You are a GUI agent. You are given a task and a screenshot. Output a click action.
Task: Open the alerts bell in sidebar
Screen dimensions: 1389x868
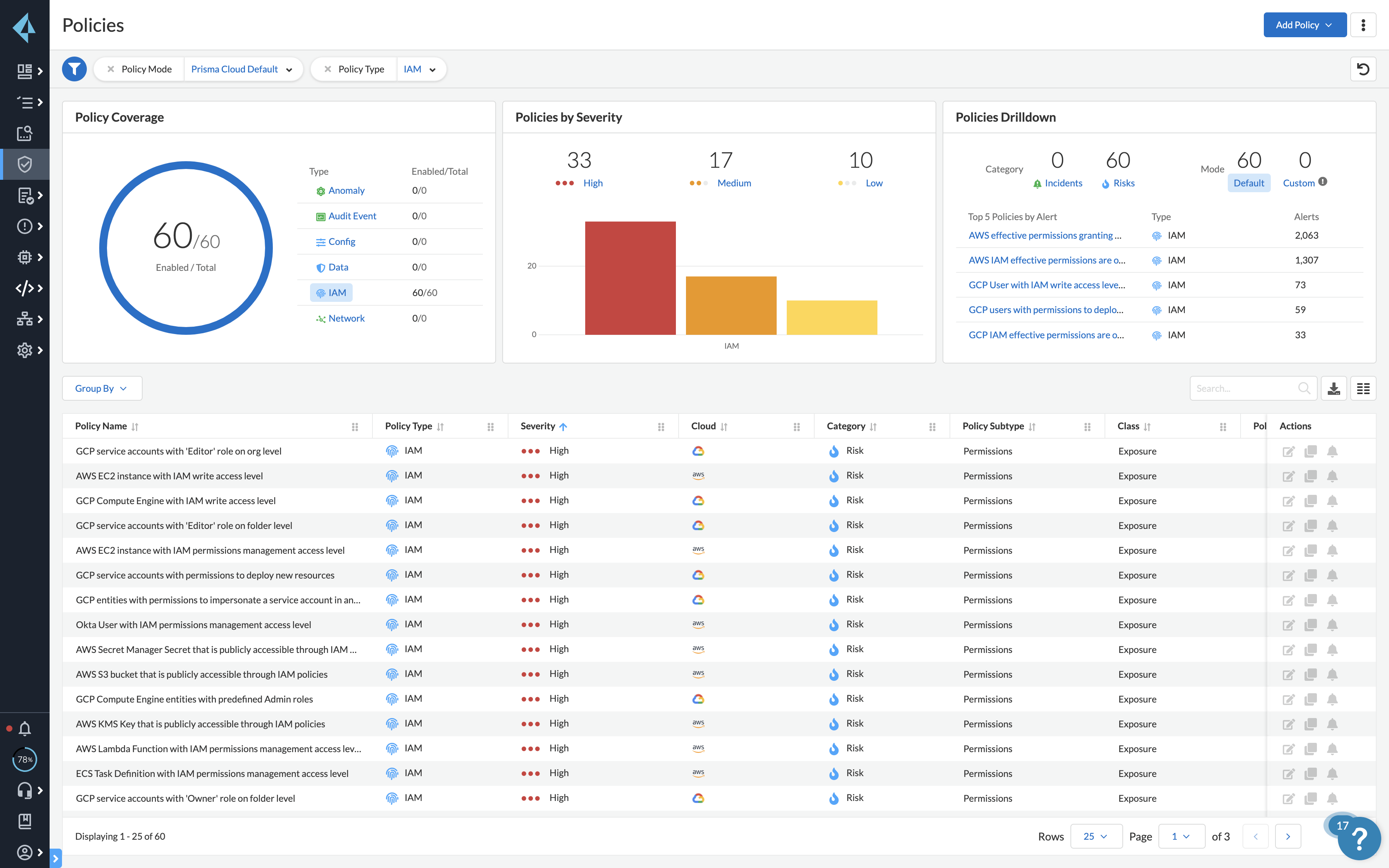tap(24, 728)
